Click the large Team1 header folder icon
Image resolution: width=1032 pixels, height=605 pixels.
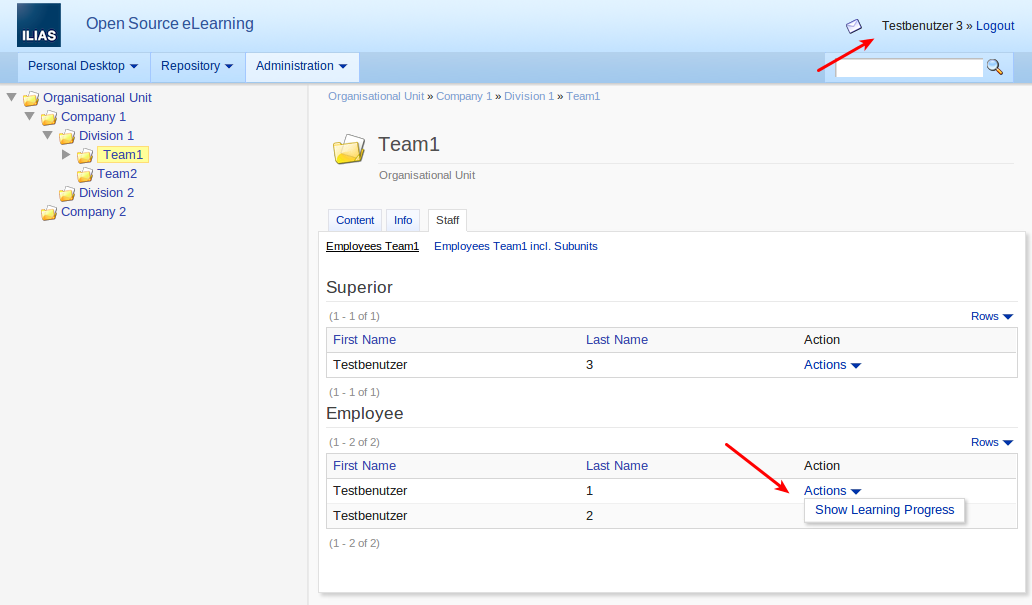(349, 150)
